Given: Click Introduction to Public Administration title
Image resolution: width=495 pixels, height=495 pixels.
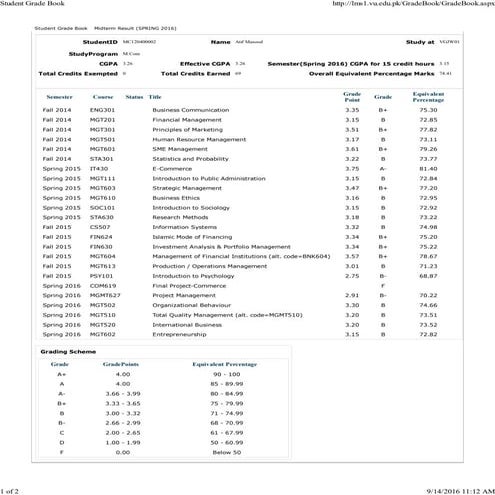Looking at the screenshot, I should (x=209, y=178).
